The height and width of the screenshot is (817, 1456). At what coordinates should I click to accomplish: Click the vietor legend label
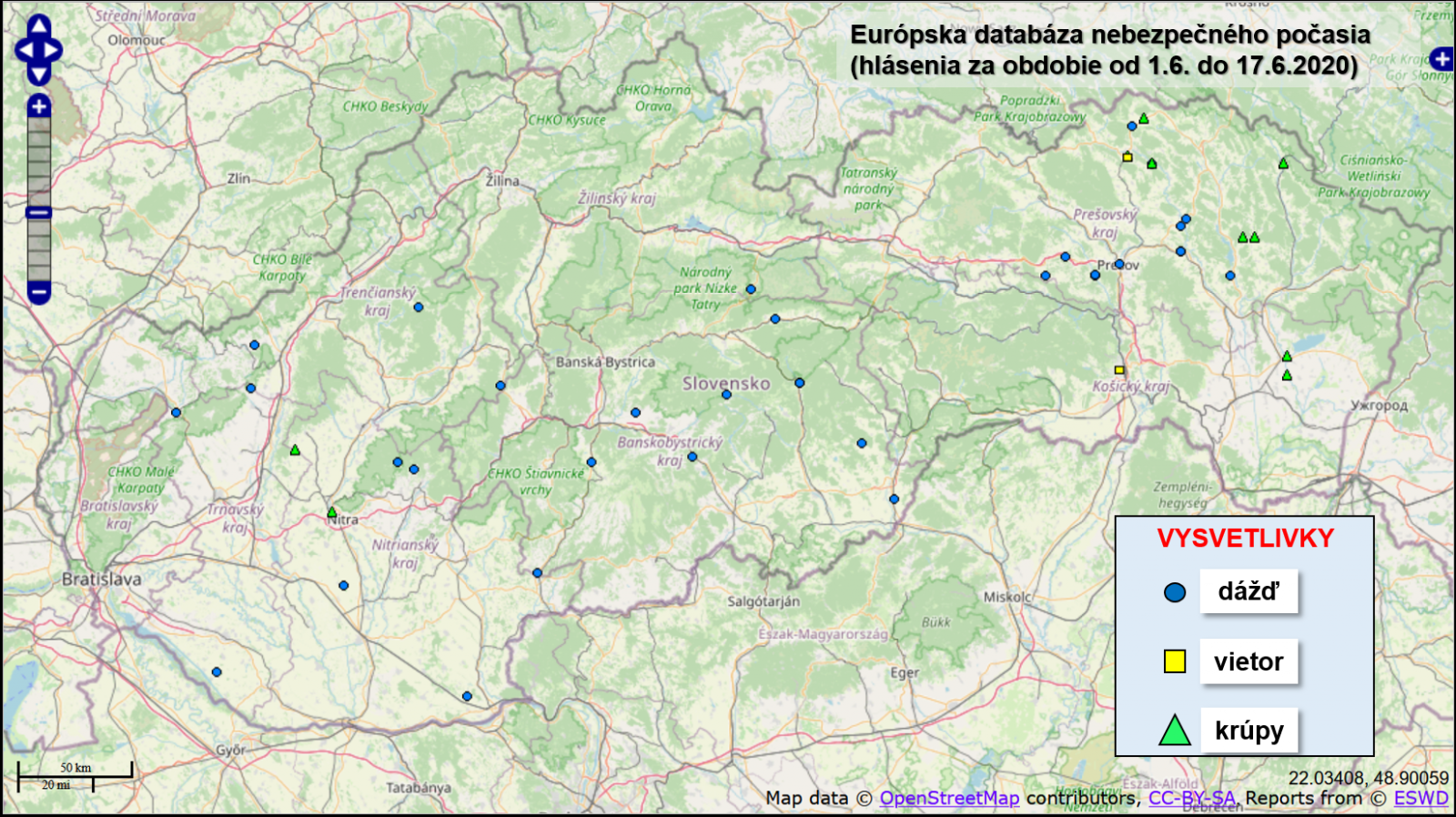[1249, 661]
